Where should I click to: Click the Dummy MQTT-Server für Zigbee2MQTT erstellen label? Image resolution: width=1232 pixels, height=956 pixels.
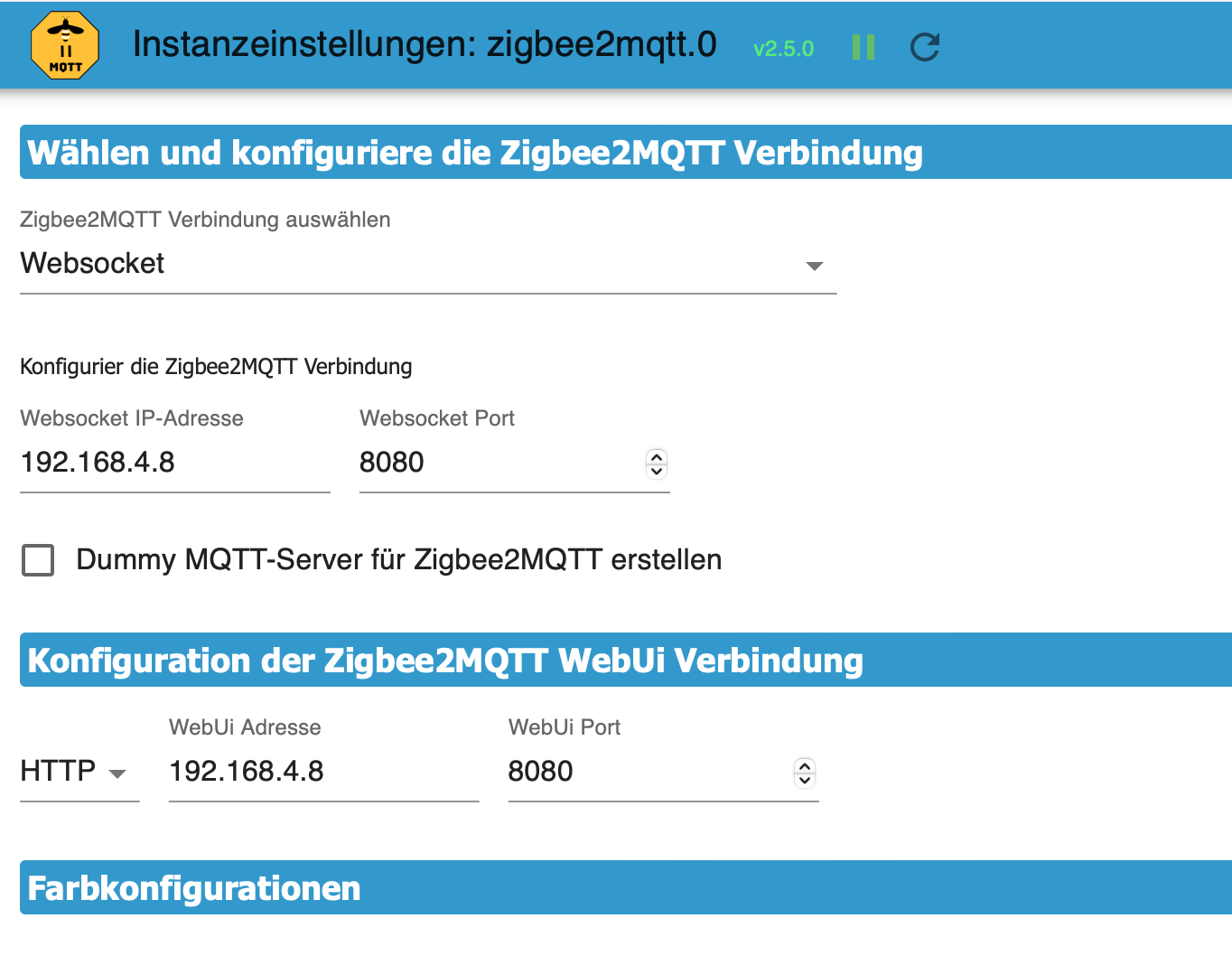(399, 560)
